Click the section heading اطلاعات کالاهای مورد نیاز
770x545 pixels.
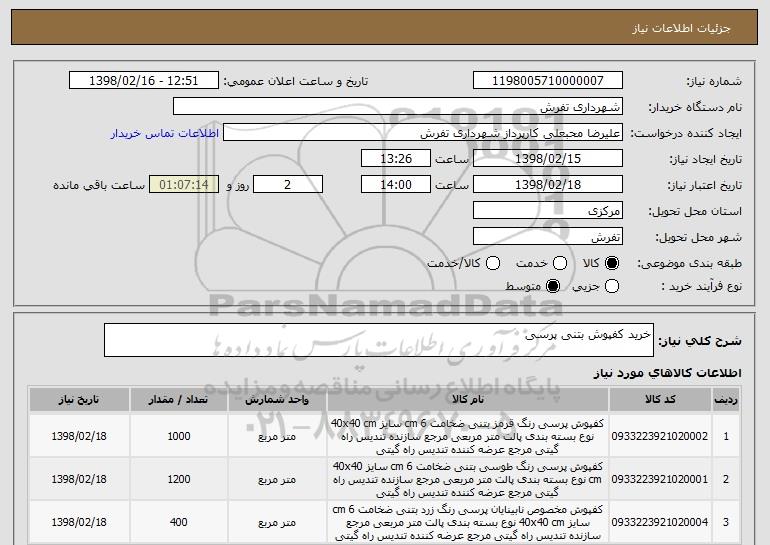click(x=667, y=373)
